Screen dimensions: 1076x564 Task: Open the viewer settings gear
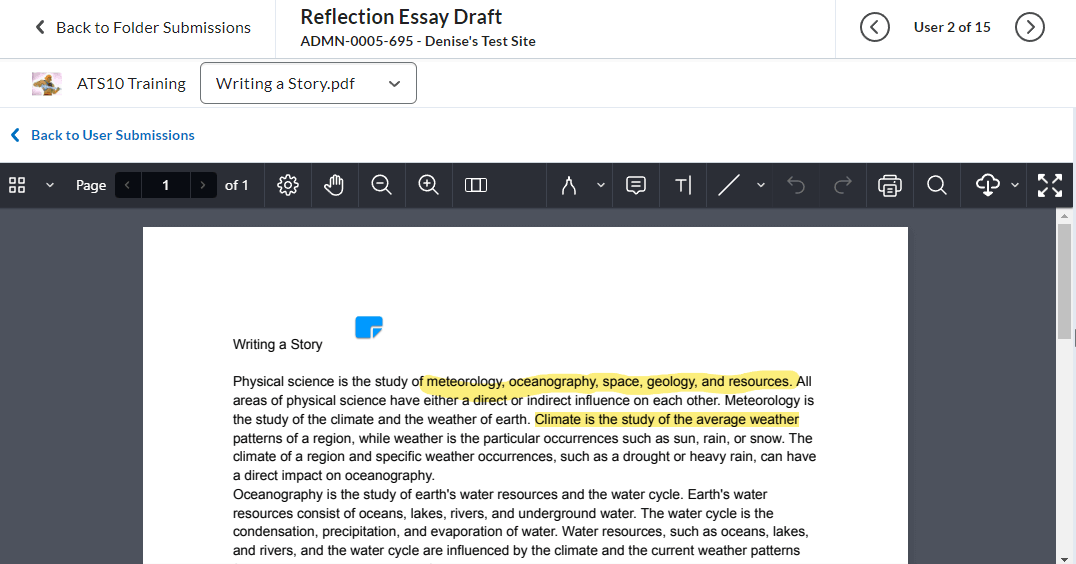click(x=288, y=185)
